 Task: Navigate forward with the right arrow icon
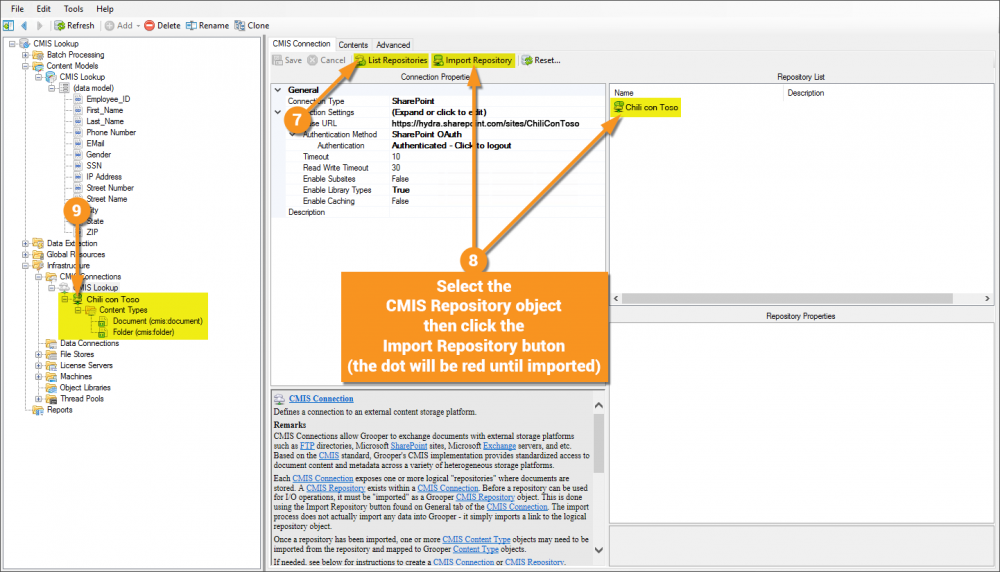click(x=40, y=26)
